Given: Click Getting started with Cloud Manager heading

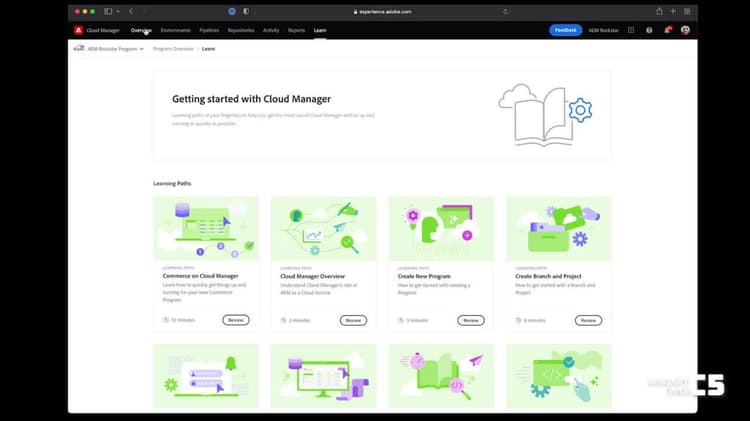Looking at the screenshot, I should 252,99.
